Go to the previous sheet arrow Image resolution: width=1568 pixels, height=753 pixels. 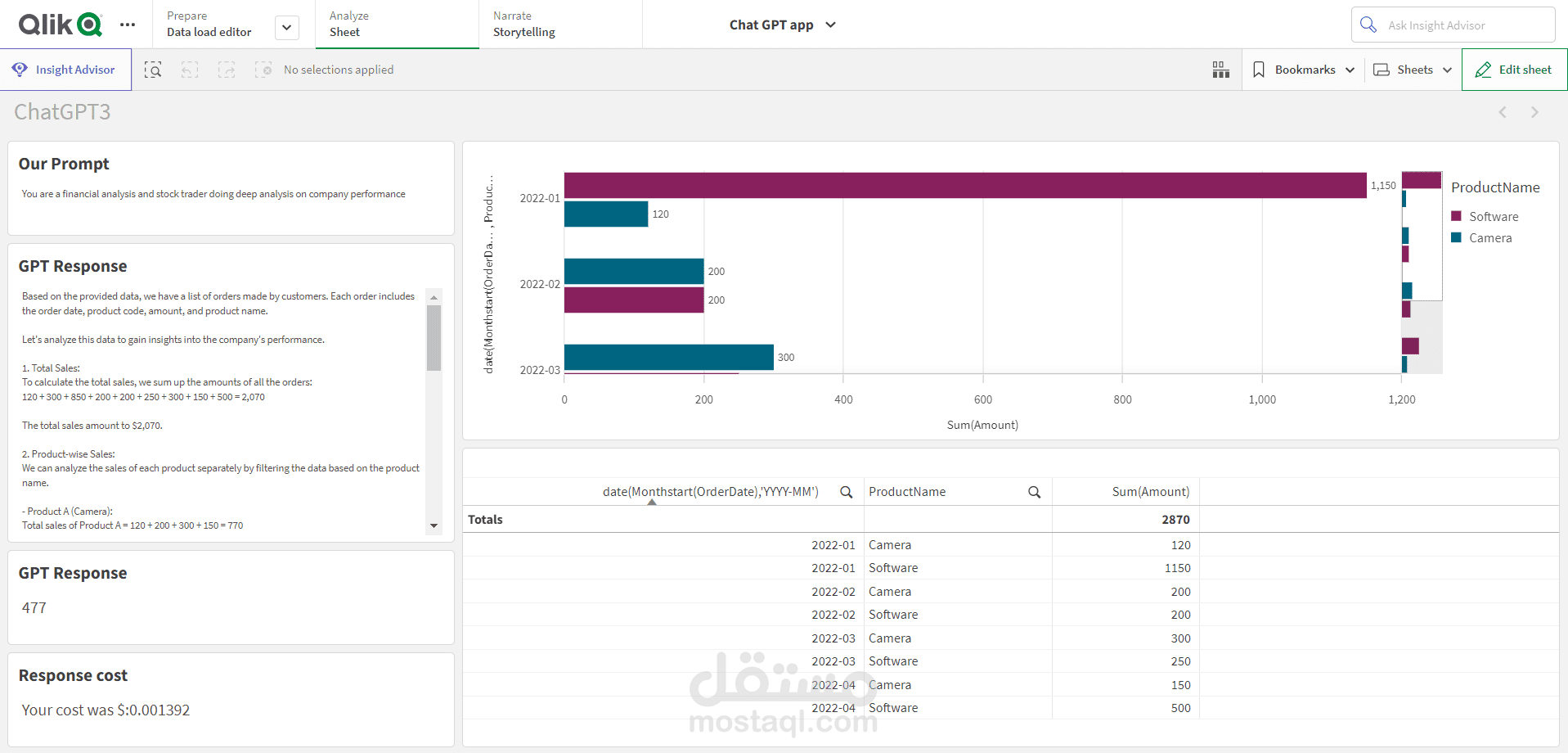tap(1503, 112)
